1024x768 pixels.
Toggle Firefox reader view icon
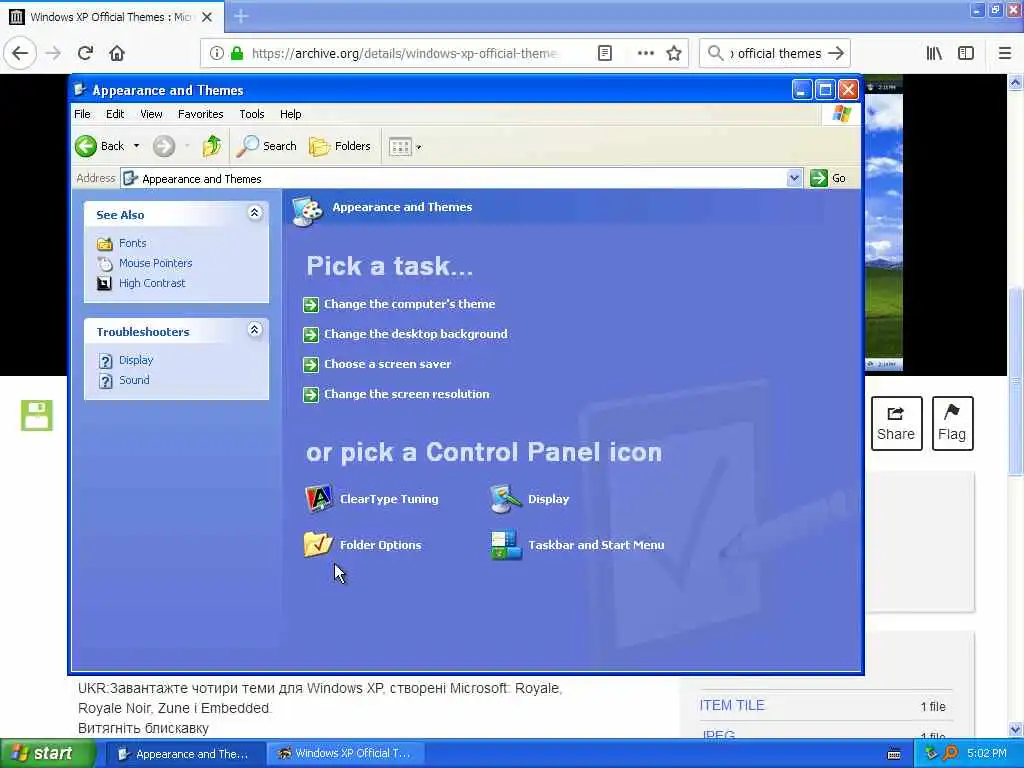click(x=605, y=53)
